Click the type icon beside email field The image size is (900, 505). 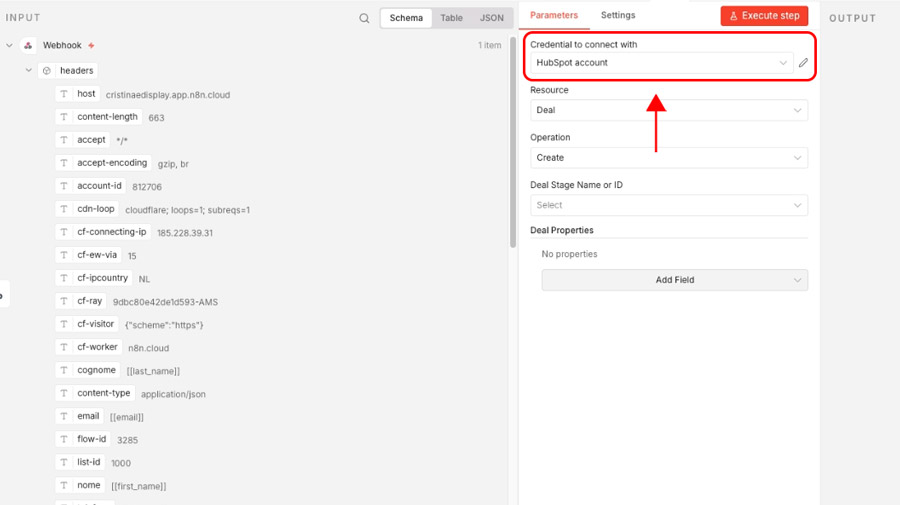[64, 416]
